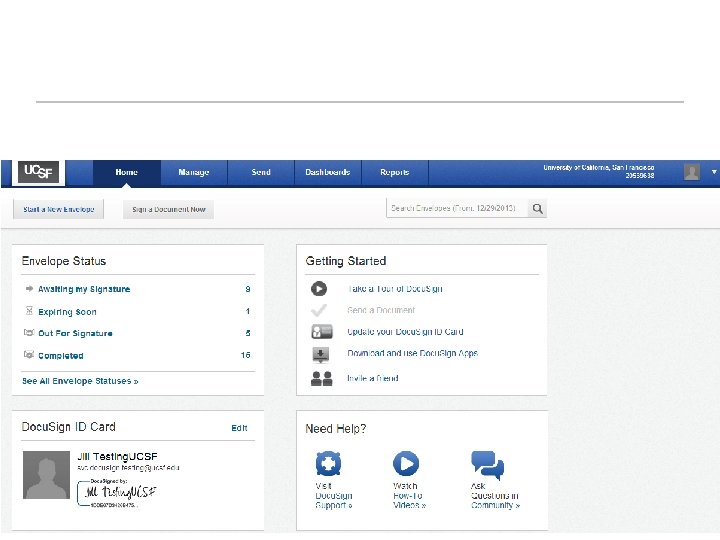Click See All Envelope Statuses link
Image resolution: width=720 pixels, height=540 pixels.
click(x=80, y=381)
